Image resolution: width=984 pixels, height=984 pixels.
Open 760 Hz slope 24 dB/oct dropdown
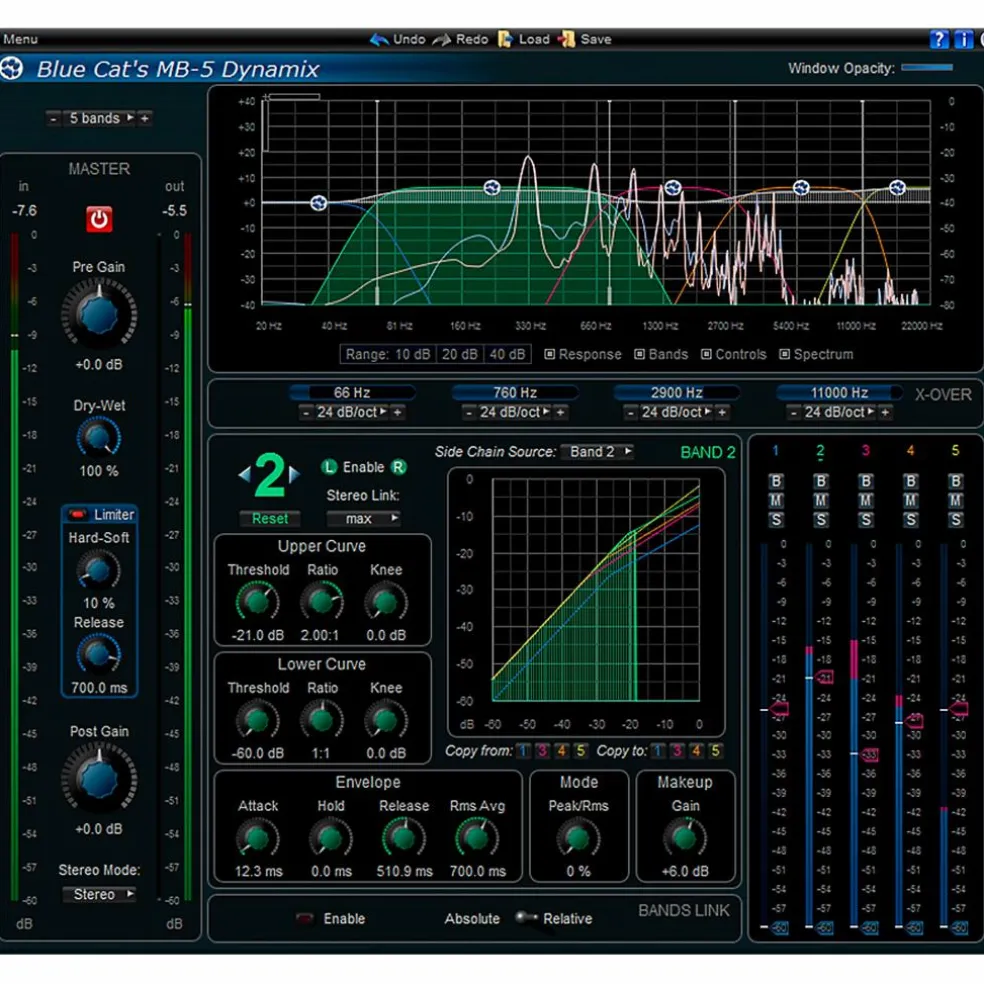[515, 412]
